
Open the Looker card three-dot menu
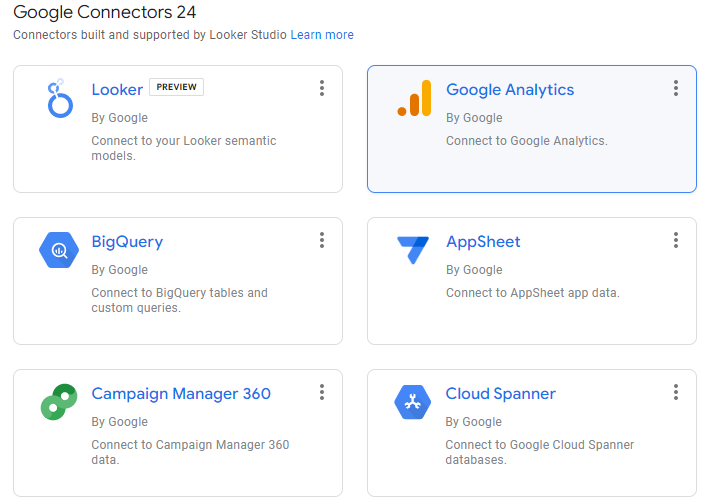click(x=322, y=88)
